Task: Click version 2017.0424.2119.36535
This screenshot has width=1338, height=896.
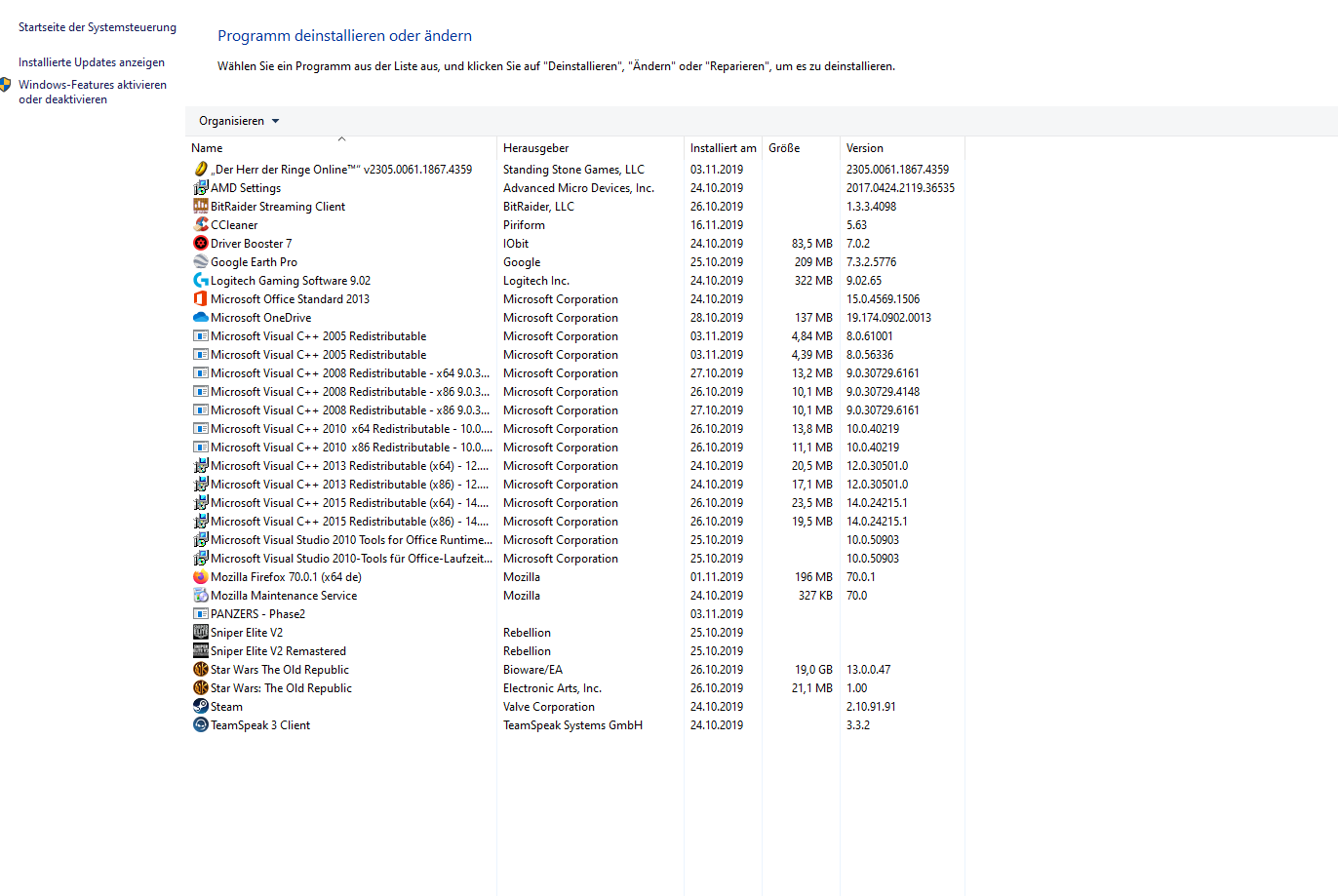Action: pos(900,188)
